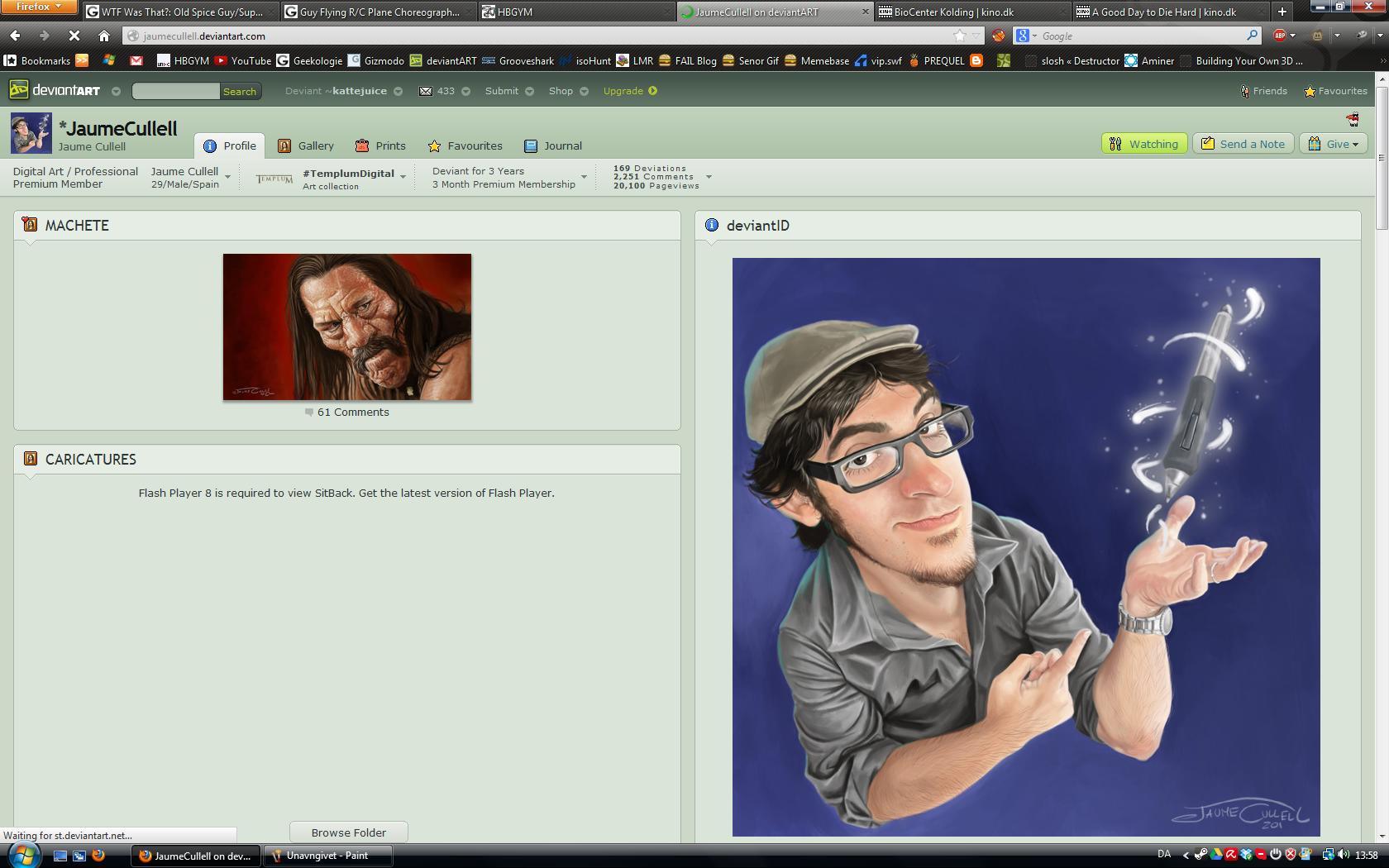1389x868 pixels.
Task: Click the JaumeCullell avatar image
Action: tap(31, 133)
